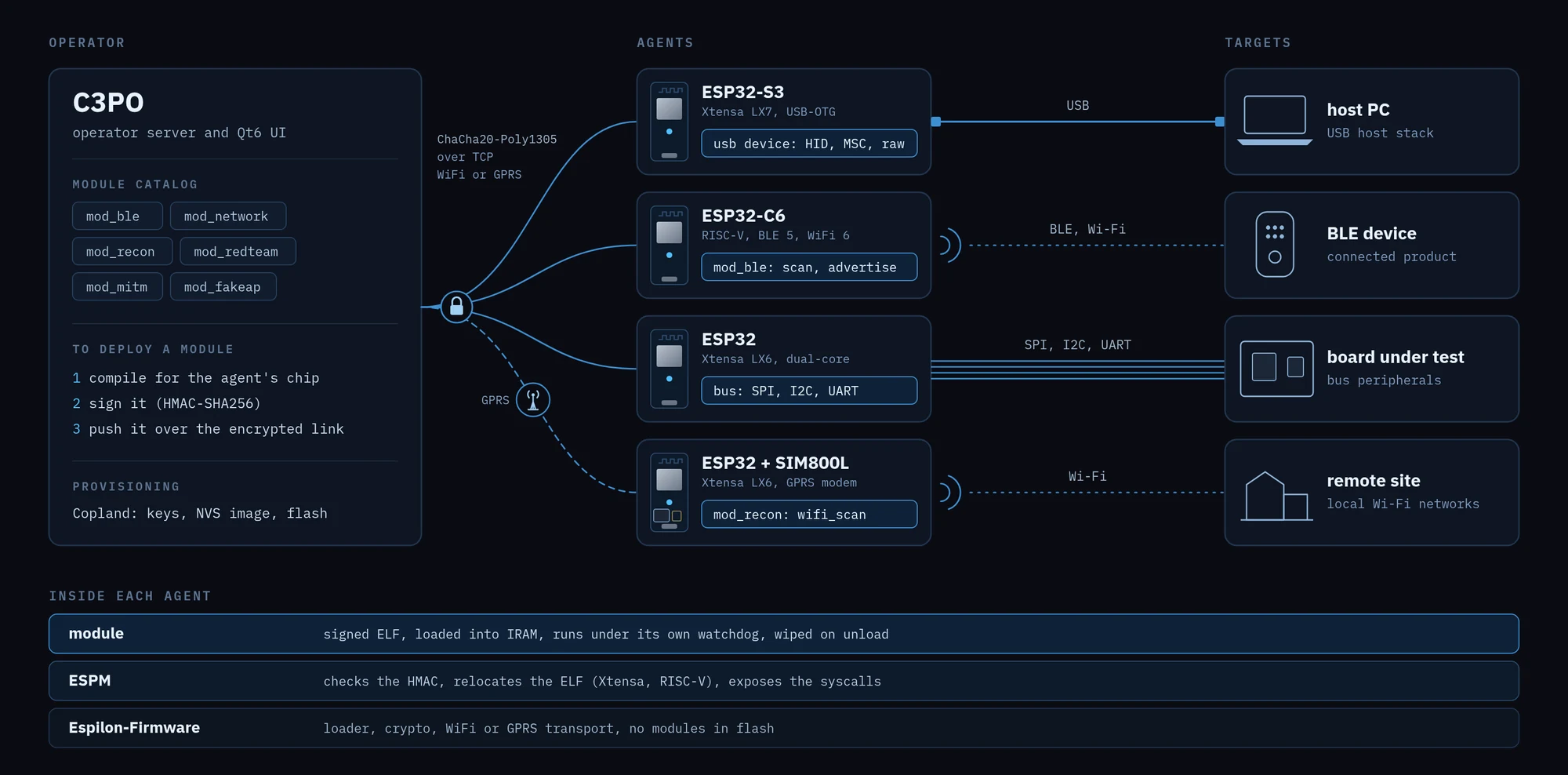Click 'Xtensa LX6, GPRS modem' subtitle
The height and width of the screenshot is (775, 1568).
pyautogui.click(x=779, y=482)
